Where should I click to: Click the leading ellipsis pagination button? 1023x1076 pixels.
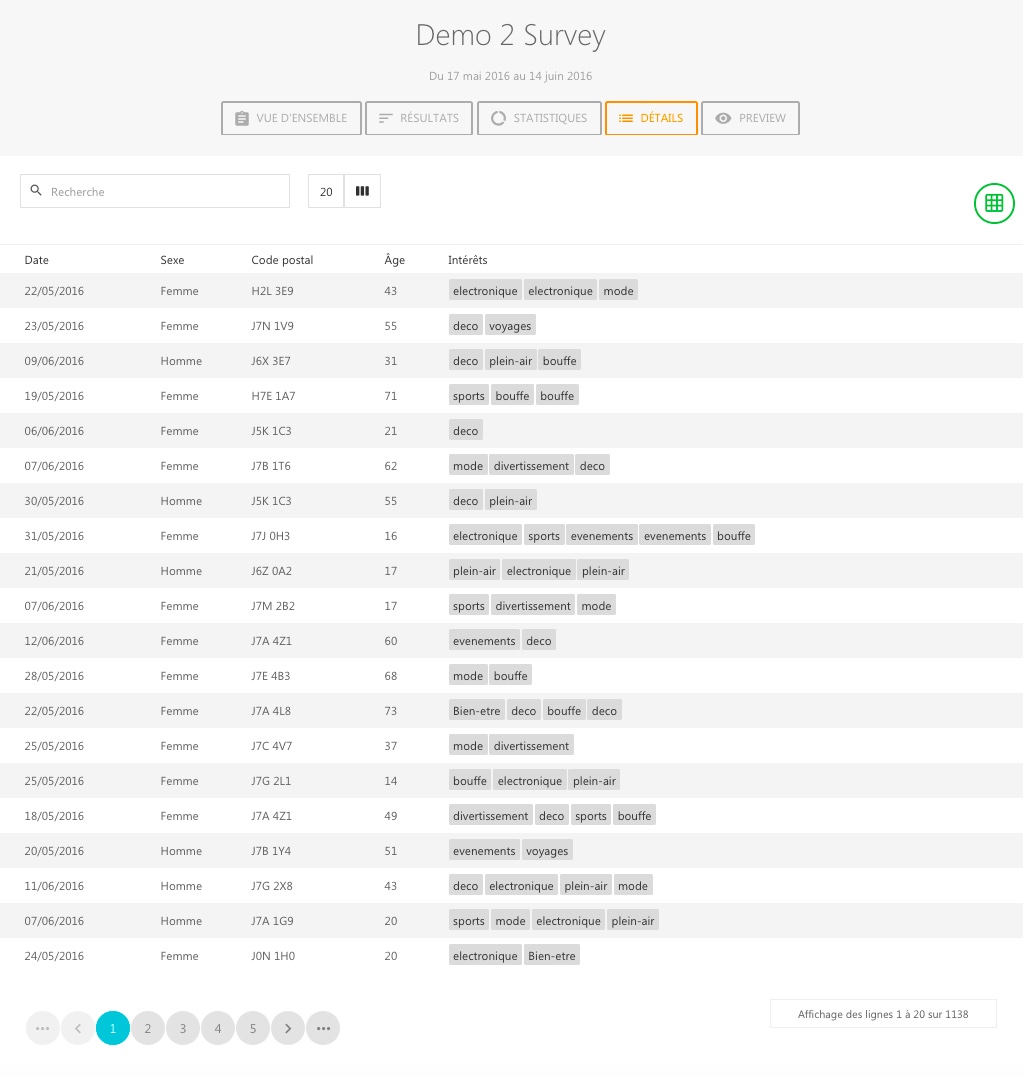pos(43,1028)
